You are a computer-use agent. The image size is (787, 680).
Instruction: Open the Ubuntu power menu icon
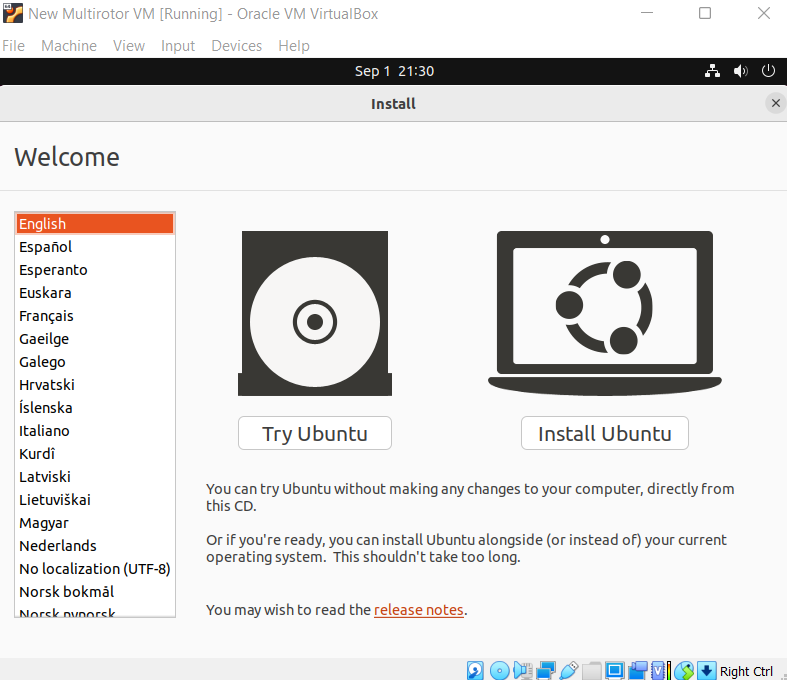(x=768, y=71)
